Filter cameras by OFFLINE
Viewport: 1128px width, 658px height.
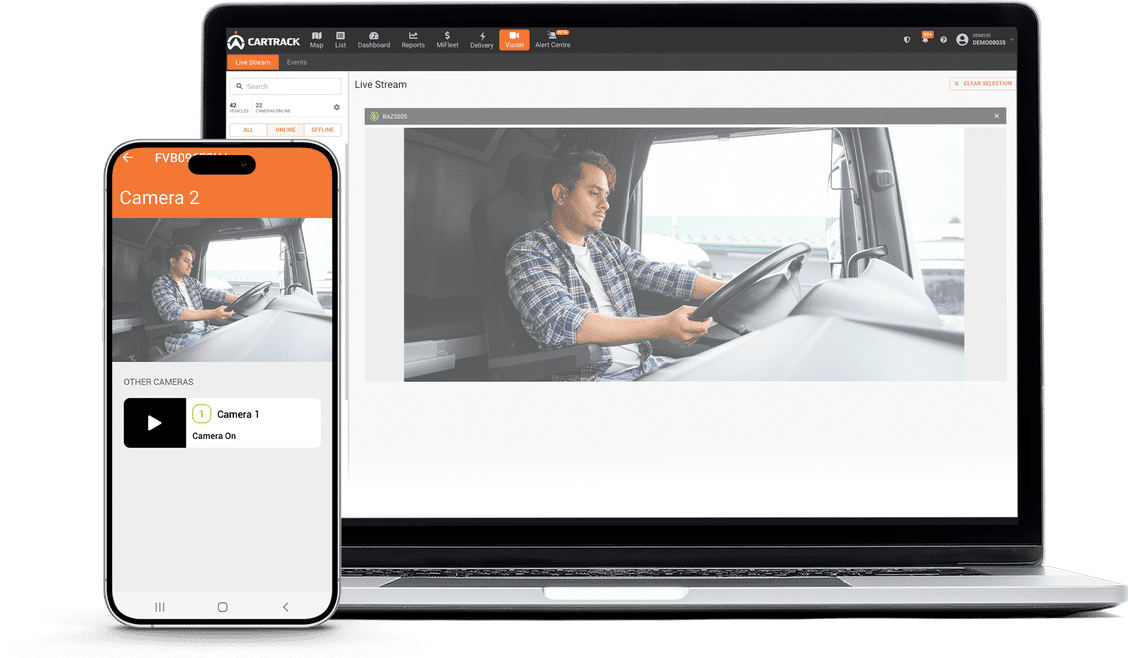point(322,130)
